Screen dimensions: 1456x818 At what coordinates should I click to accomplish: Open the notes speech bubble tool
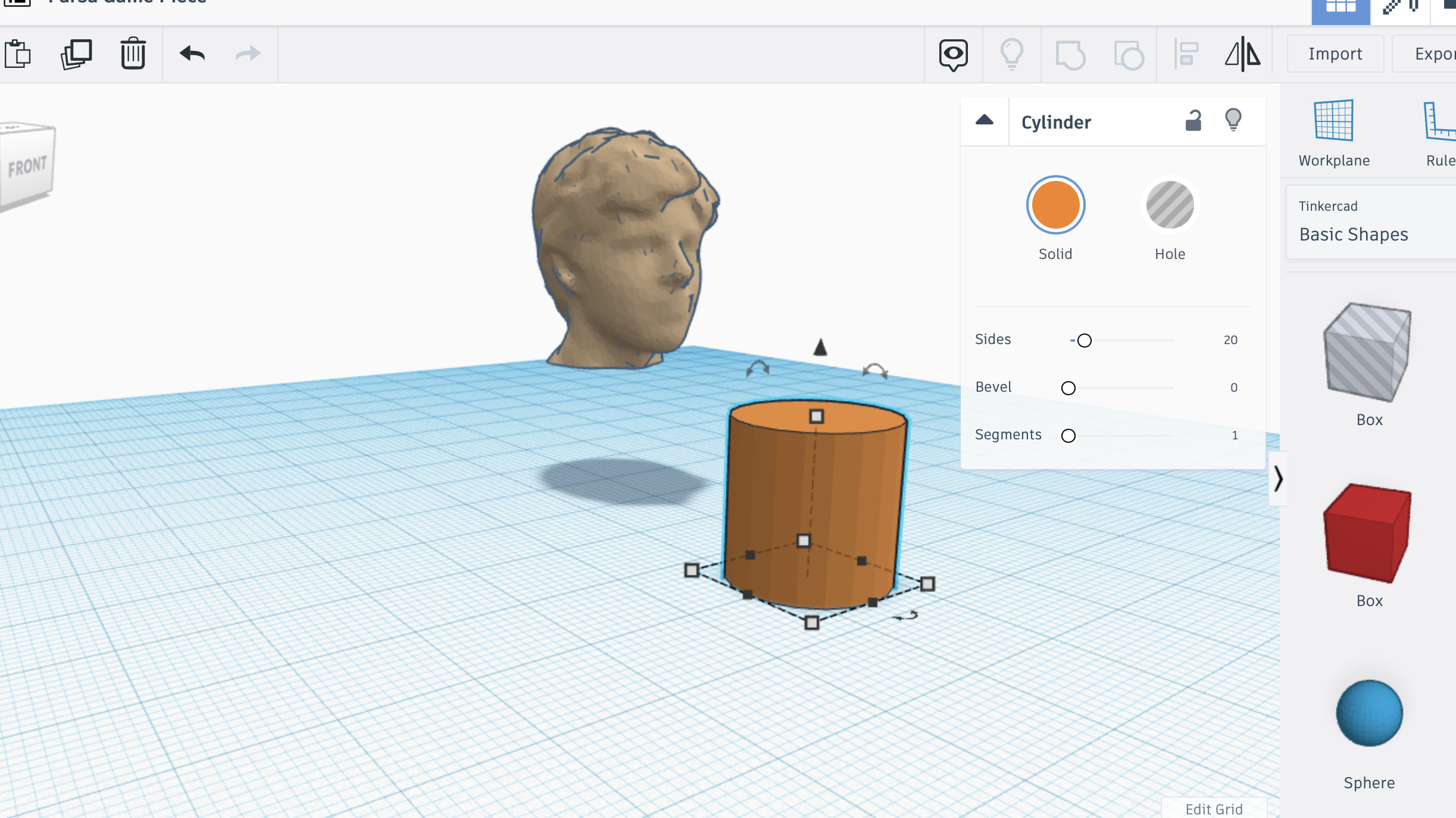pyautogui.click(x=953, y=54)
